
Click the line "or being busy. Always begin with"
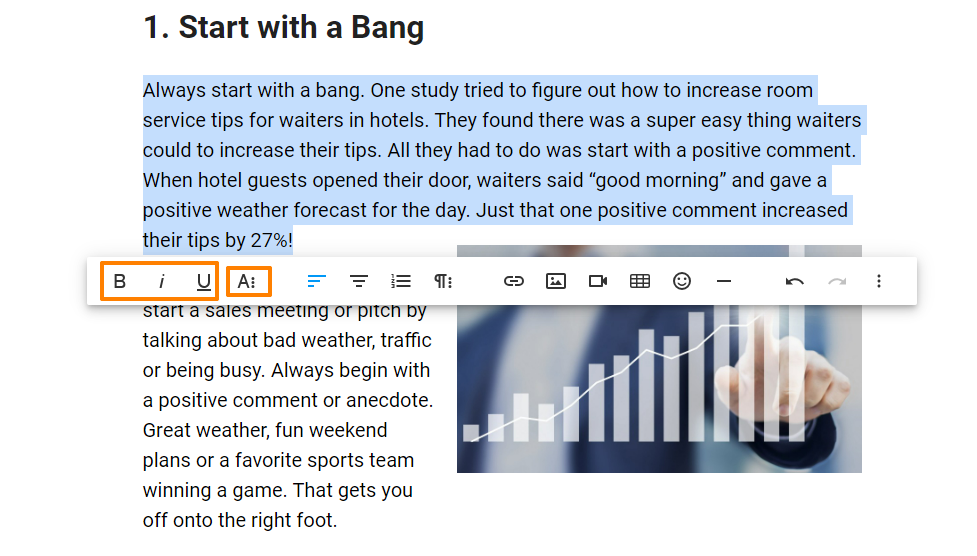point(287,370)
